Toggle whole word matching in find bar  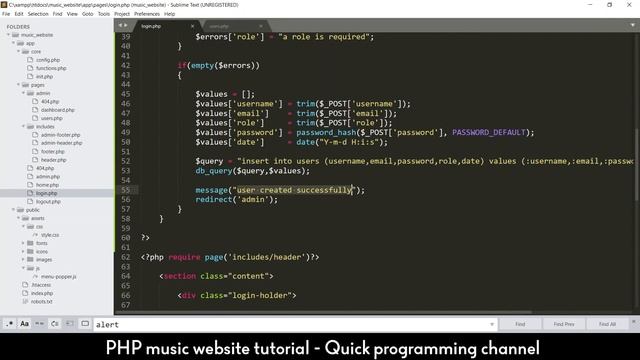pos(39,324)
